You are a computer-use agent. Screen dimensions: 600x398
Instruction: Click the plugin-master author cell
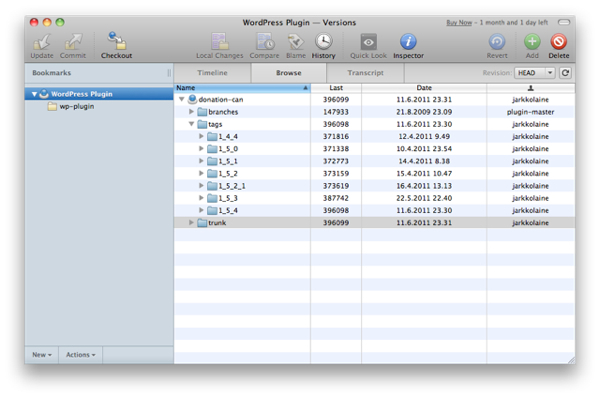(x=530, y=112)
